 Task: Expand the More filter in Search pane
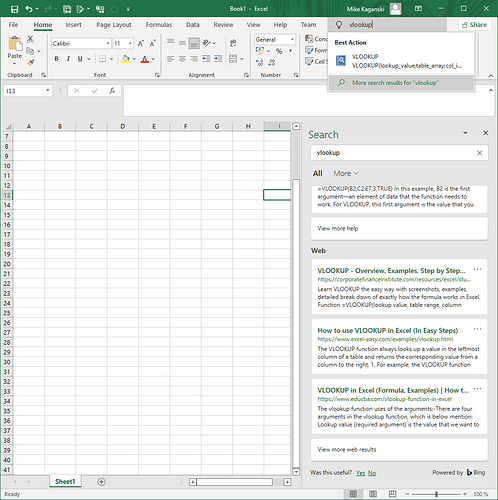346,173
